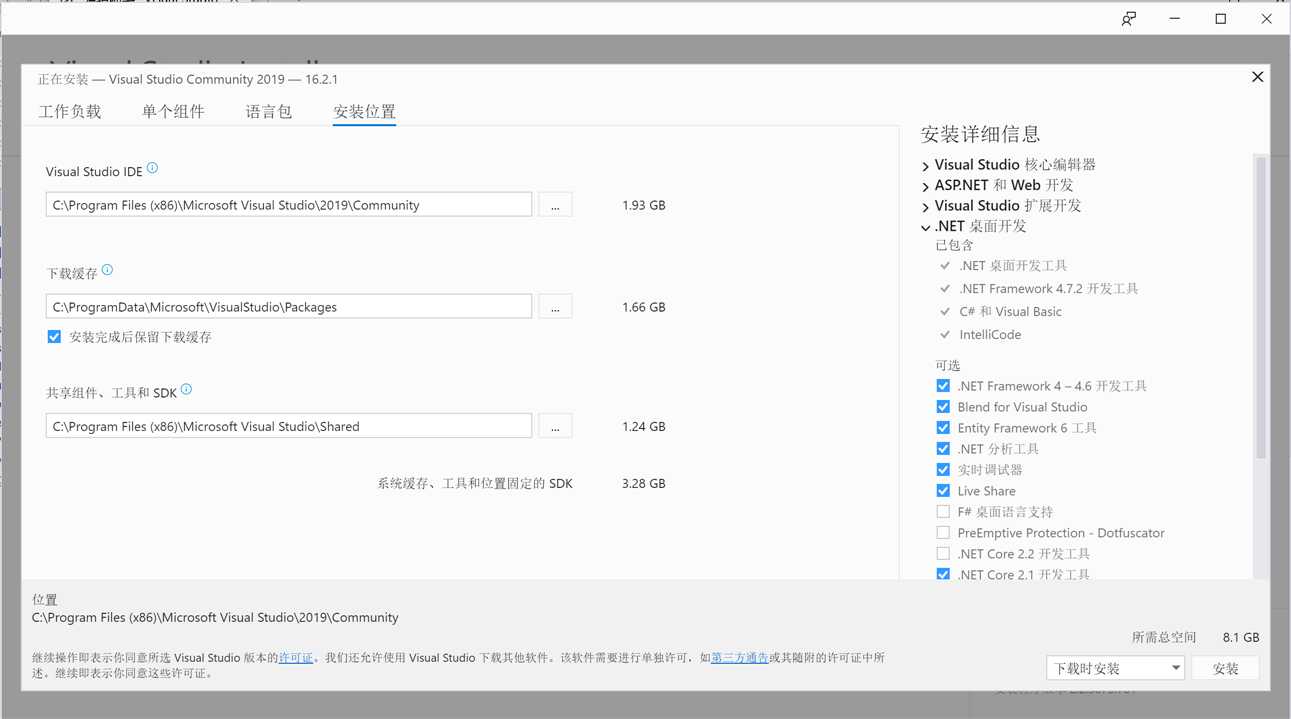Click C# 和 Visual Basic included item
This screenshot has width=1291, height=719.
click(1010, 312)
